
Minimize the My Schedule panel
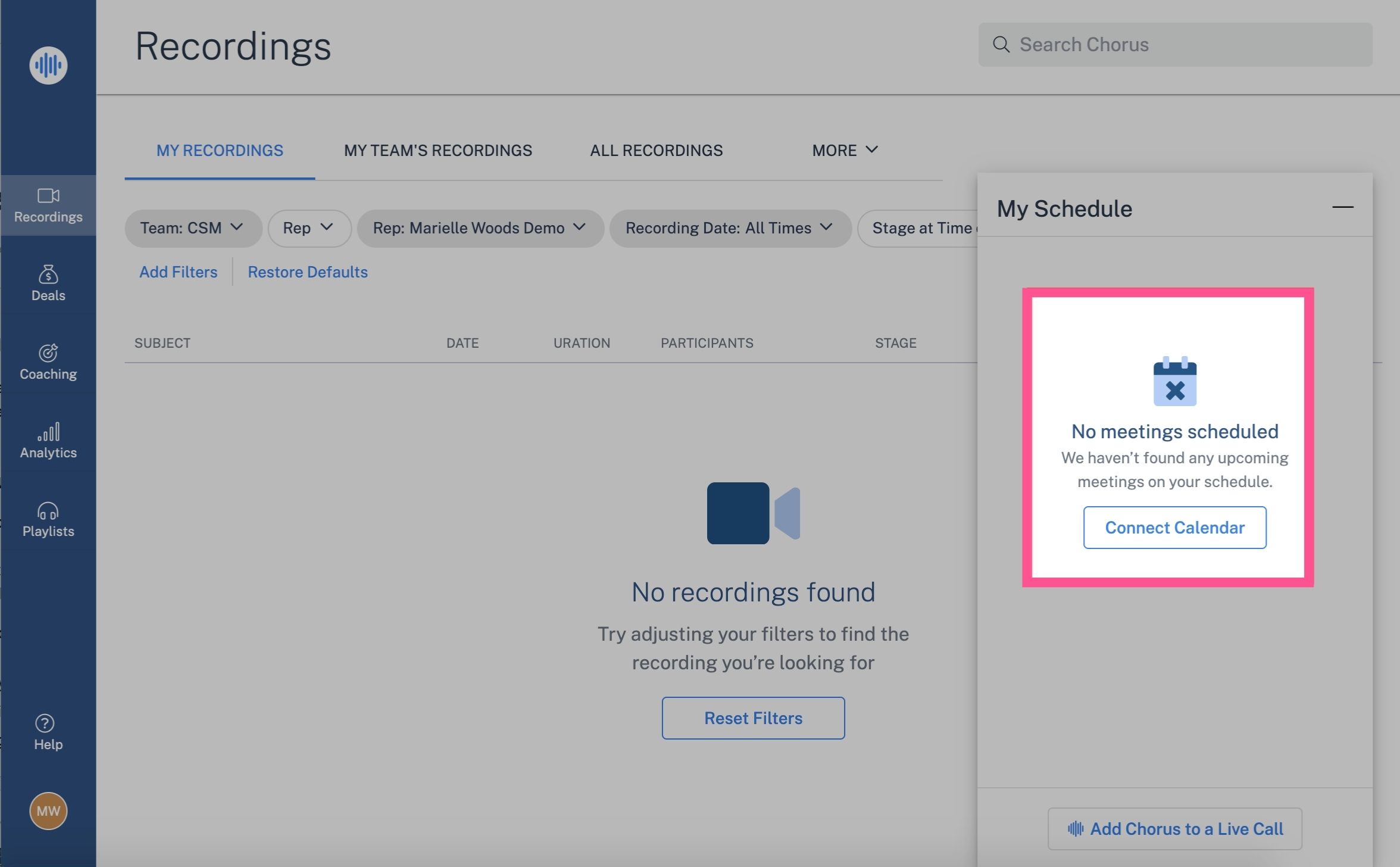1342,207
